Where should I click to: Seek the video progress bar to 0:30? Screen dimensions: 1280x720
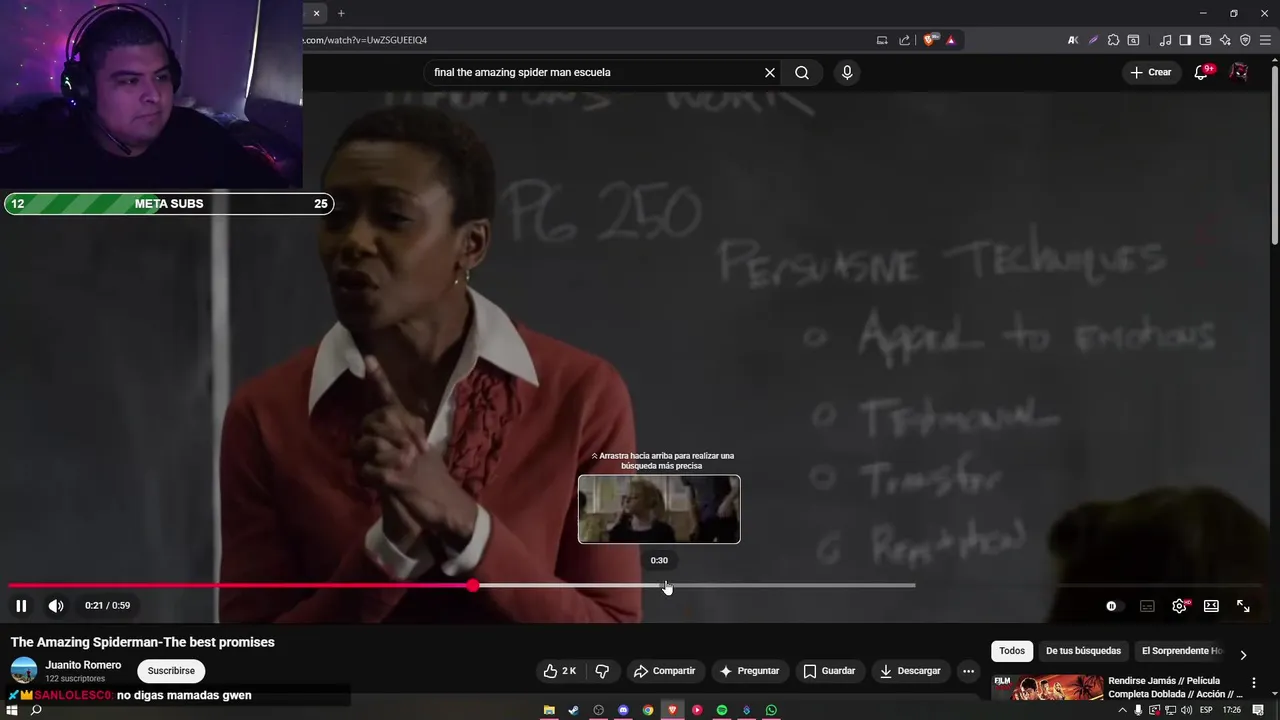[660, 586]
